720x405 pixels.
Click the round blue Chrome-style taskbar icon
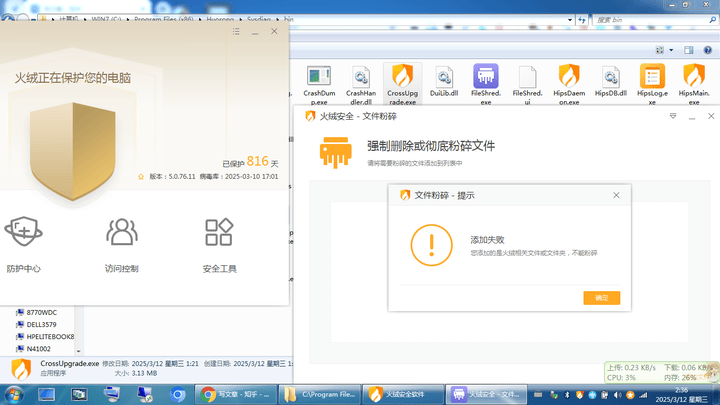177,394
